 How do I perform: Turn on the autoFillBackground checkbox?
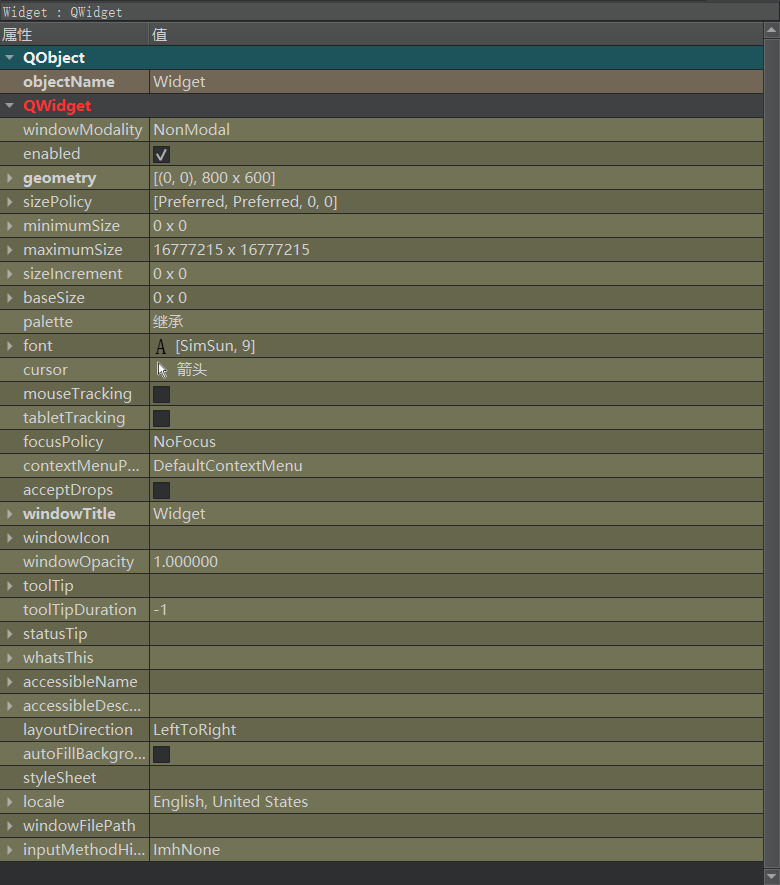[x=161, y=754]
